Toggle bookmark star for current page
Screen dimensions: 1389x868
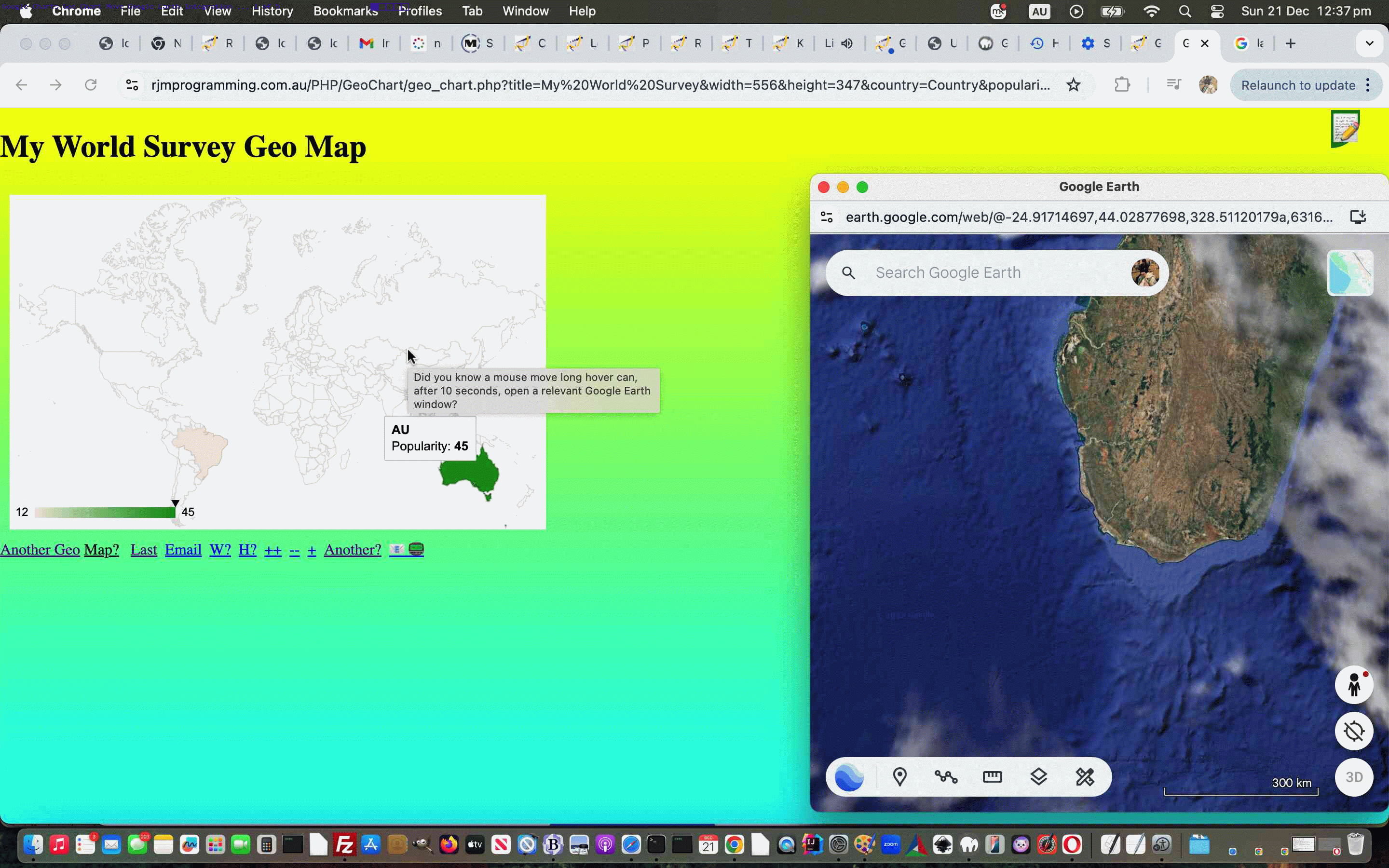click(x=1073, y=84)
